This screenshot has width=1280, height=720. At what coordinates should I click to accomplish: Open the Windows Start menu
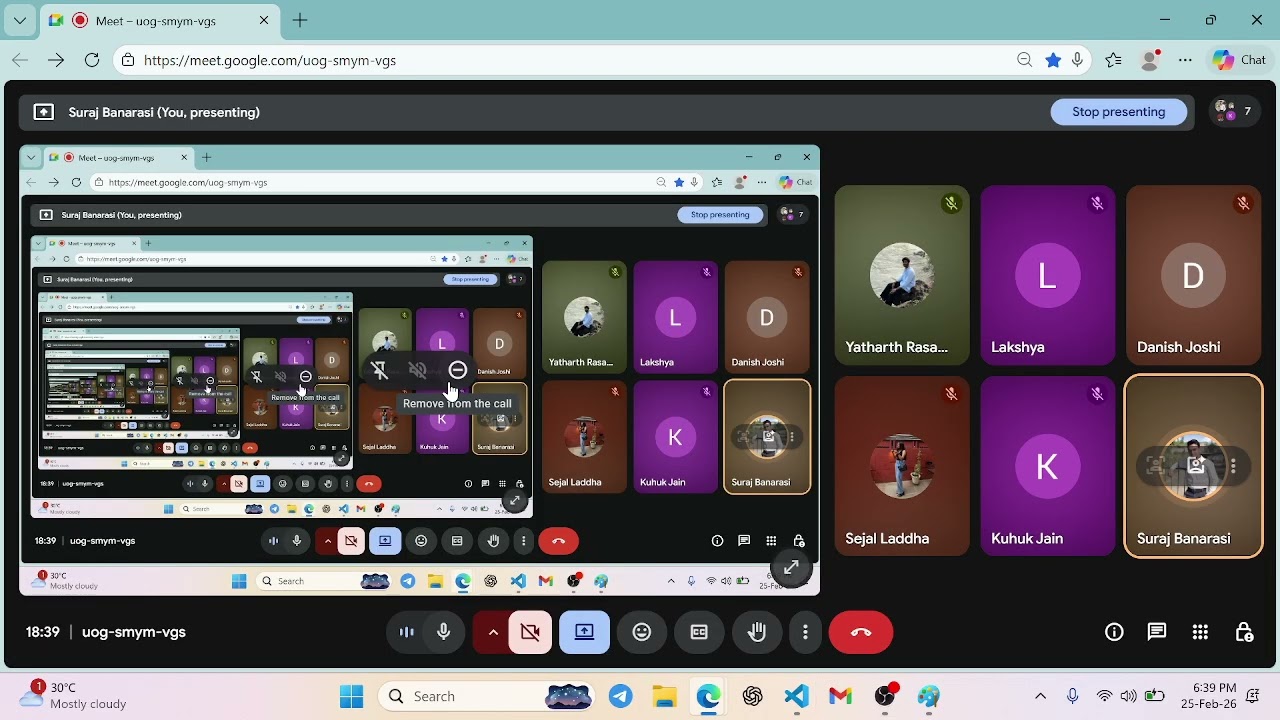(x=351, y=696)
